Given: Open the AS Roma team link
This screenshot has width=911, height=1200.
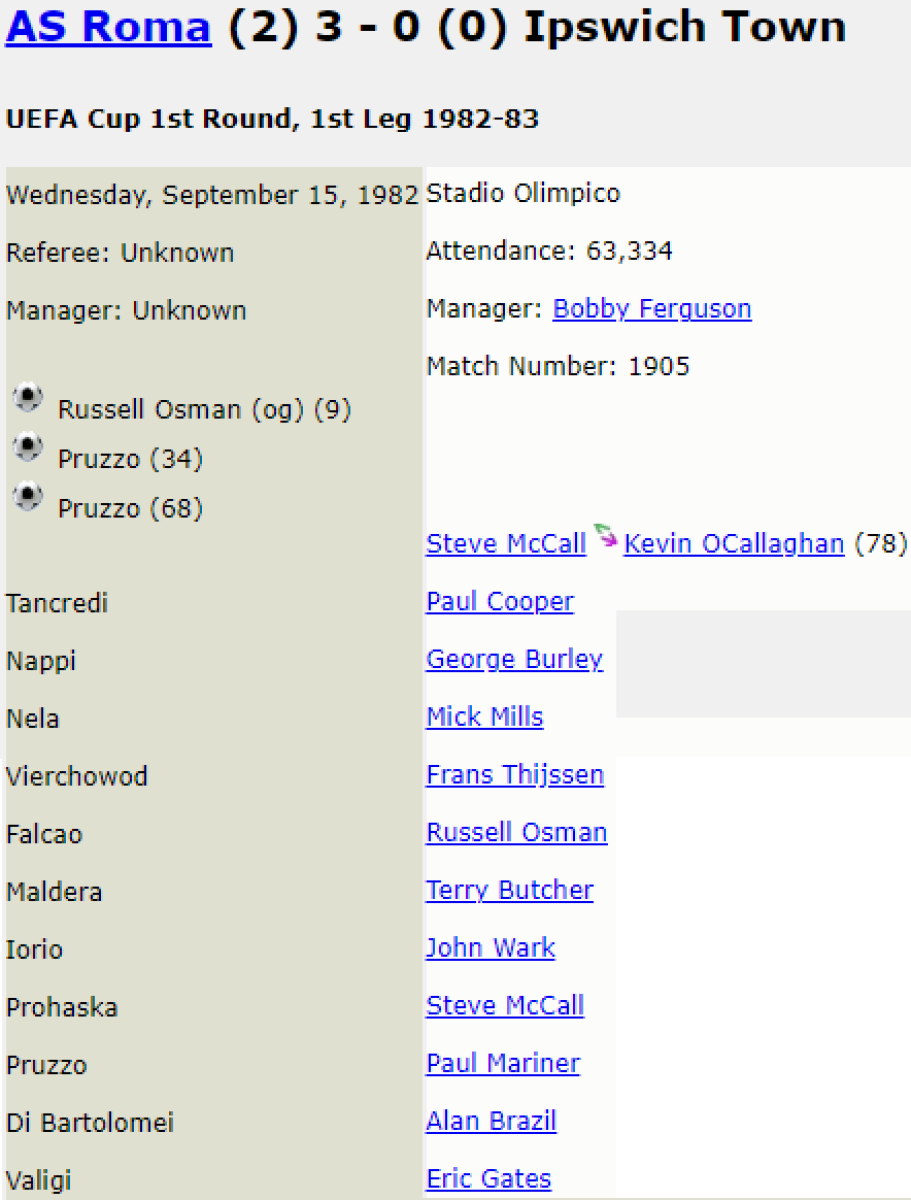Looking at the screenshot, I should [108, 28].
